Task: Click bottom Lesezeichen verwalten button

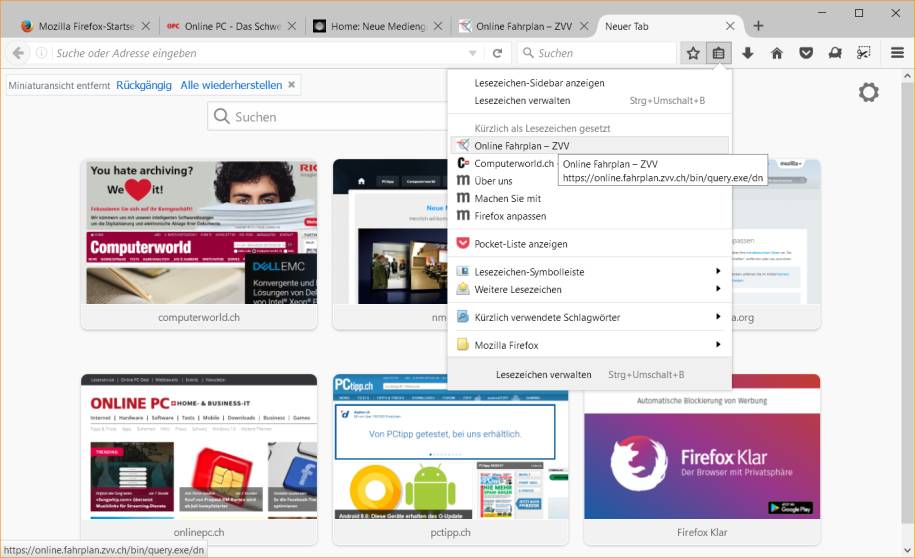Action: point(589,374)
